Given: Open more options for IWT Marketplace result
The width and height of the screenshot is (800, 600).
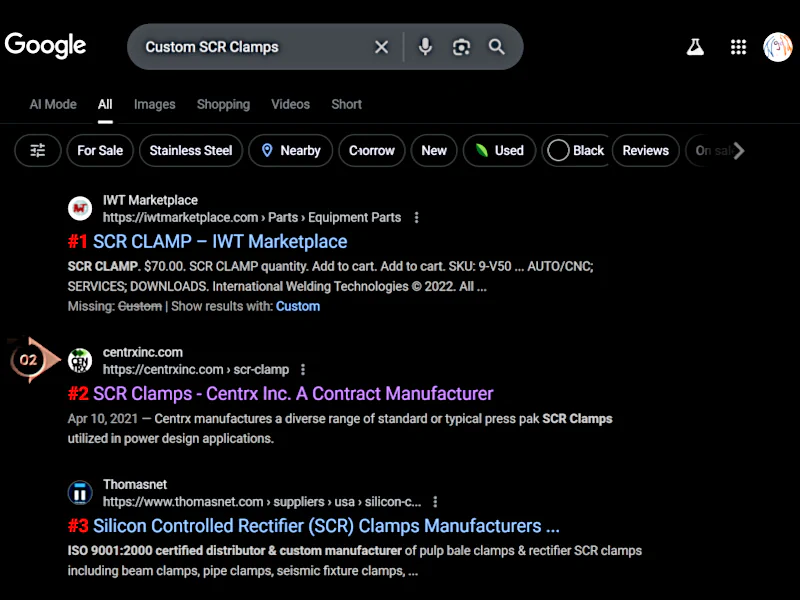Looking at the screenshot, I should 417,217.
